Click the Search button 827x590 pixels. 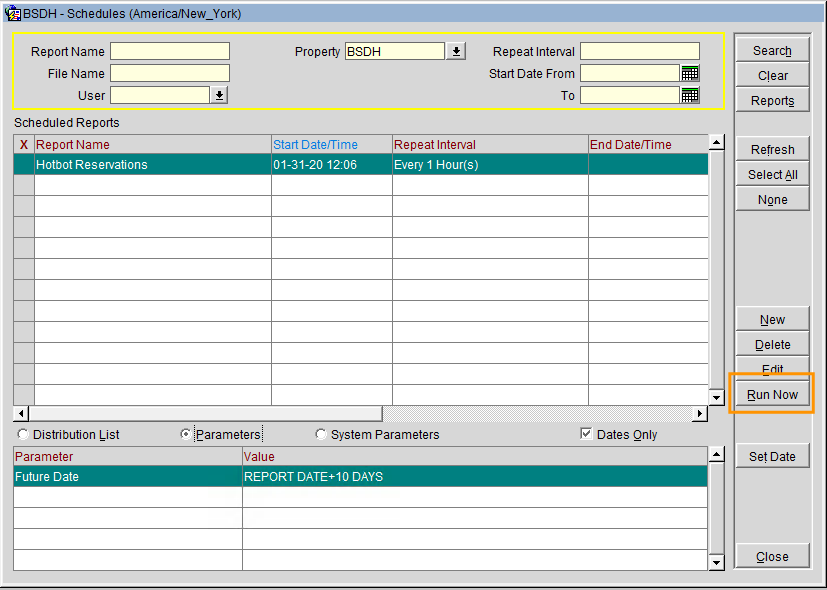click(x=772, y=51)
